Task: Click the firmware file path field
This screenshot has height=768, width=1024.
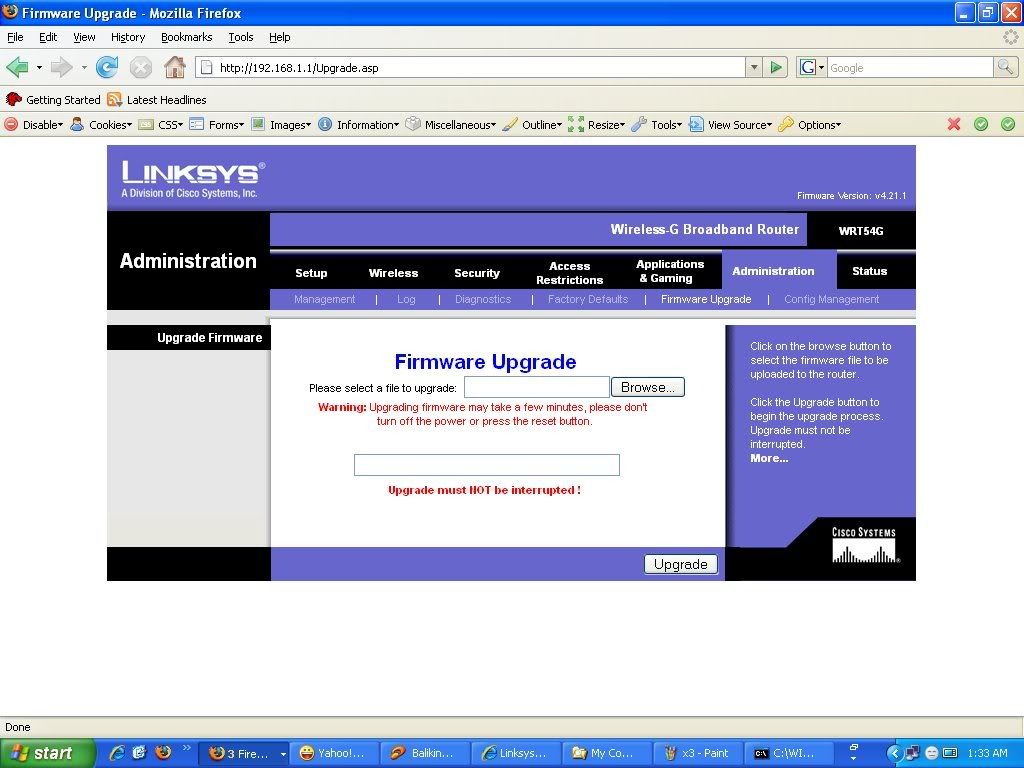Action: (536, 387)
